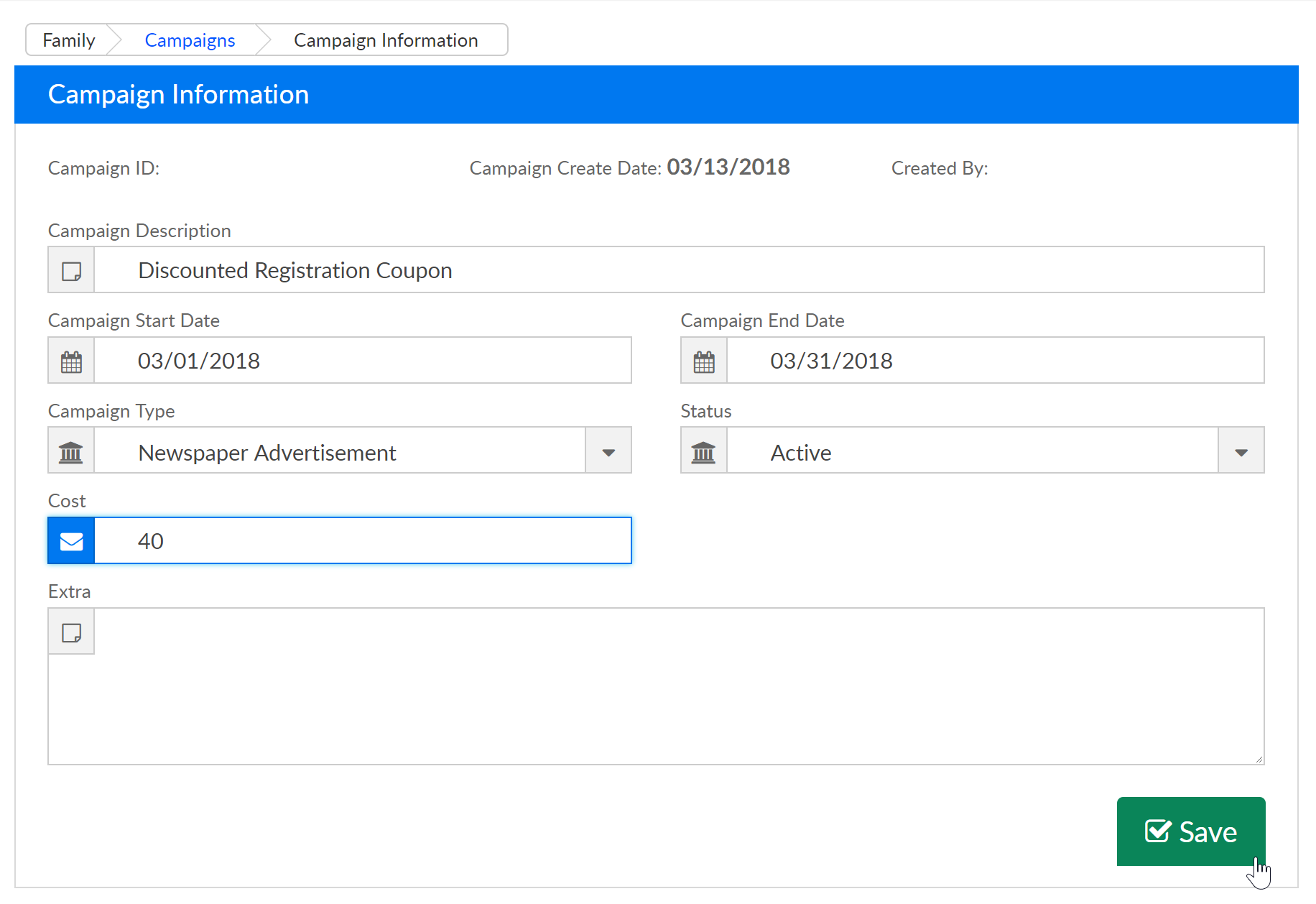This screenshot has width=1316, height=904.
Task: Click the Created By label
Action: pos(940,168)
